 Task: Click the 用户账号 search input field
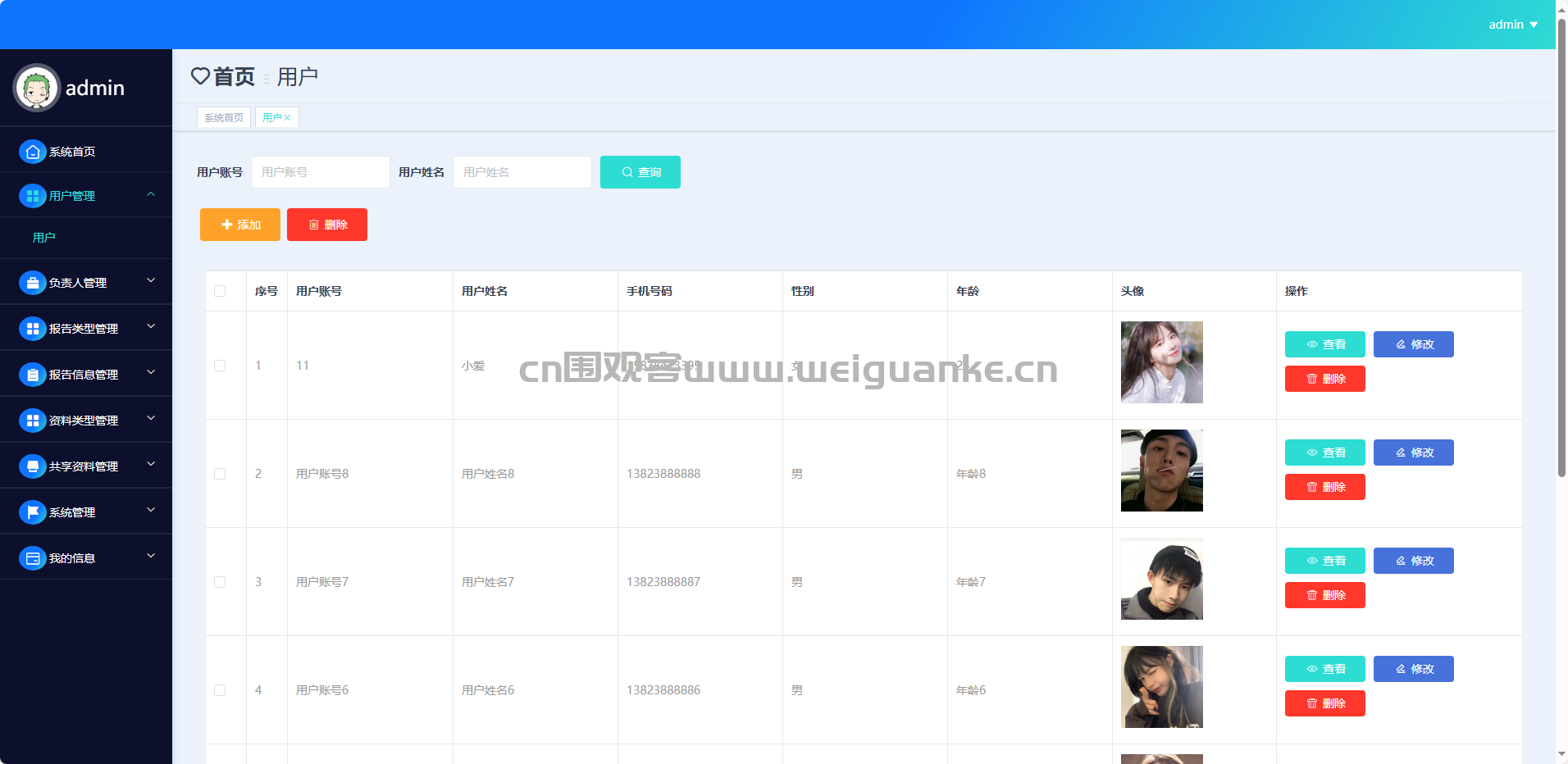point(321,172)
